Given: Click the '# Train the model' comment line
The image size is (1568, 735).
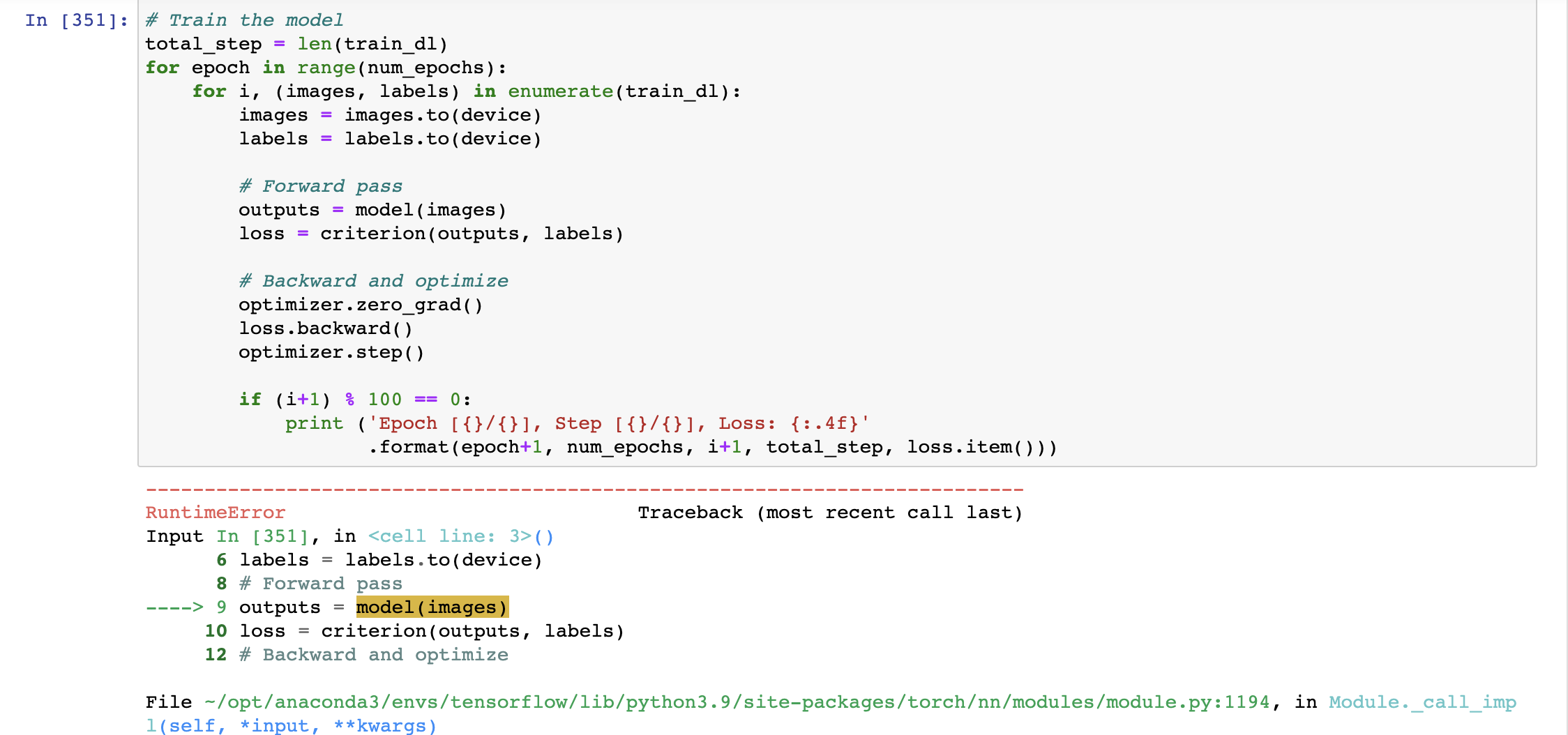Looking at the screenshot, I should tap(244, 20).
